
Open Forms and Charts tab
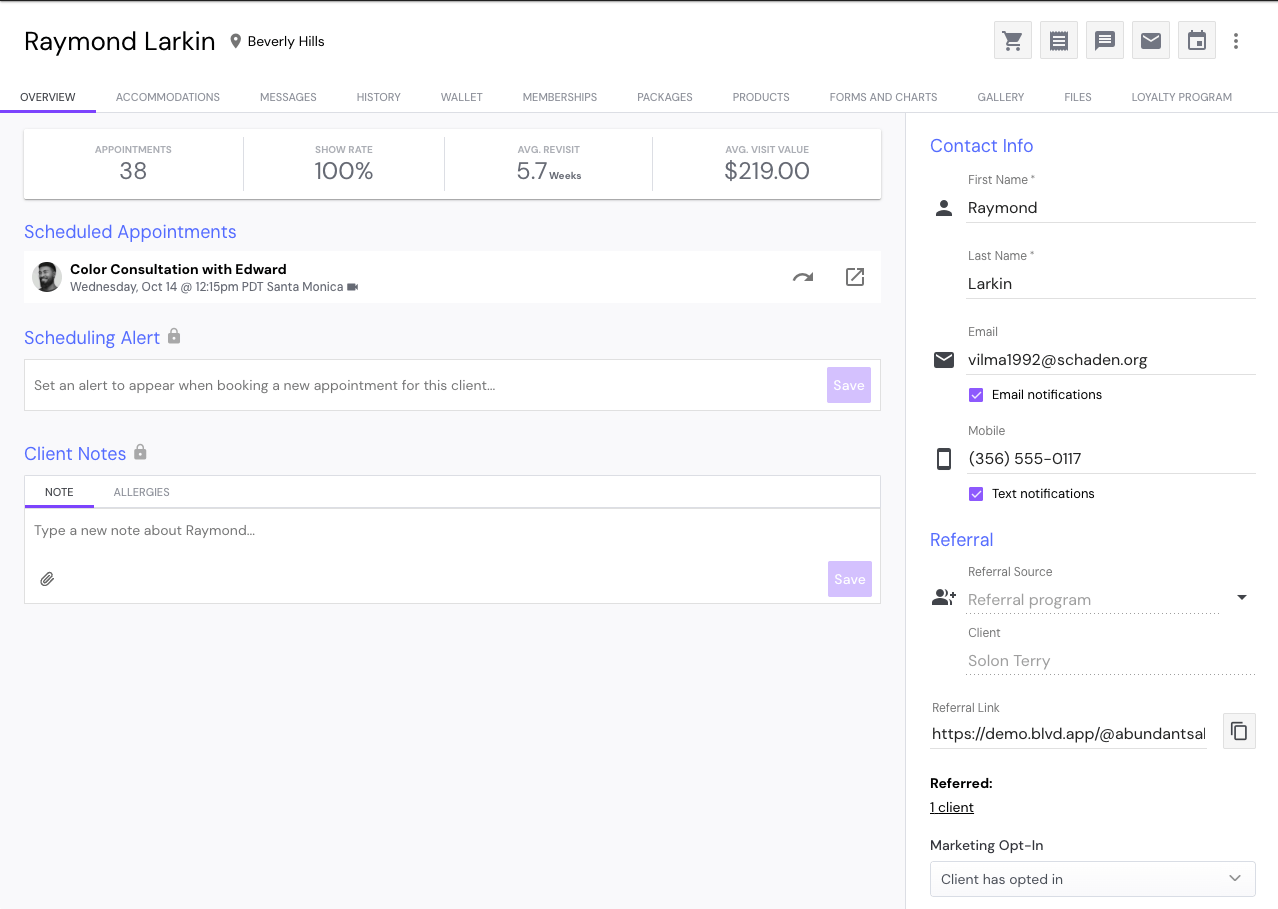pyautogui.click(x=884, y=97)
